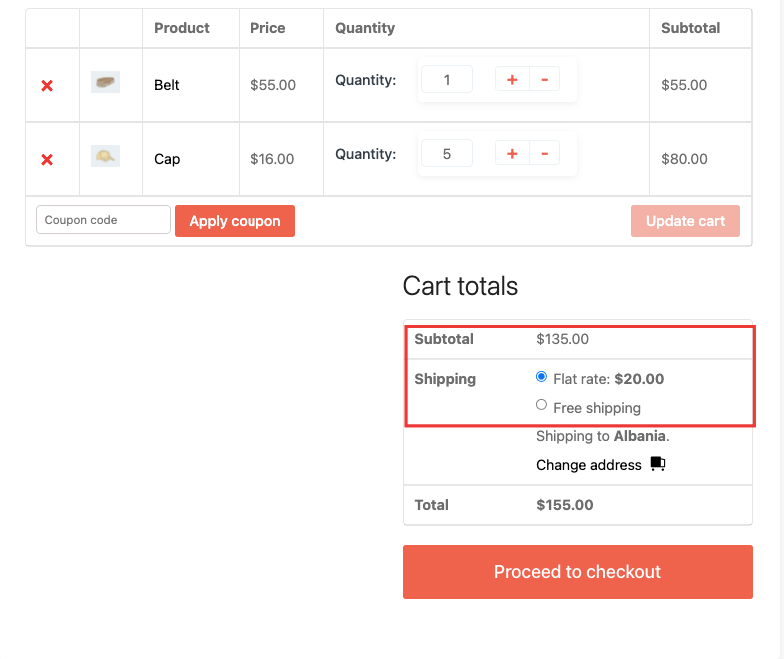Click the Product column header
The image size is (784, 659).
coord(182,28)
